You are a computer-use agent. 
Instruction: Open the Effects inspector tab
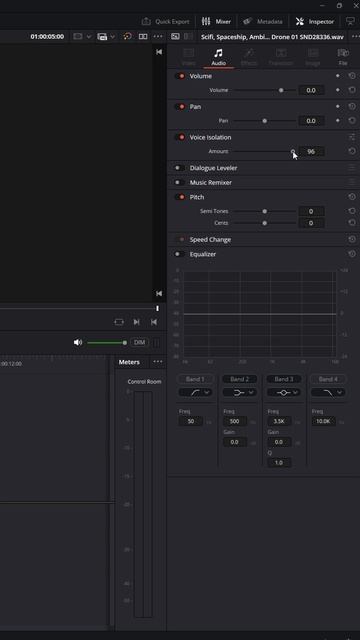click(x=249, y=57)
